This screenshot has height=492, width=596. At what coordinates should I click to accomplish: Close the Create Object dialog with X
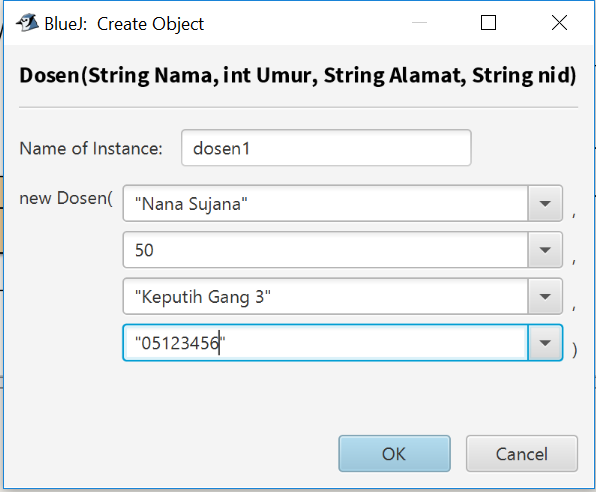559,23
